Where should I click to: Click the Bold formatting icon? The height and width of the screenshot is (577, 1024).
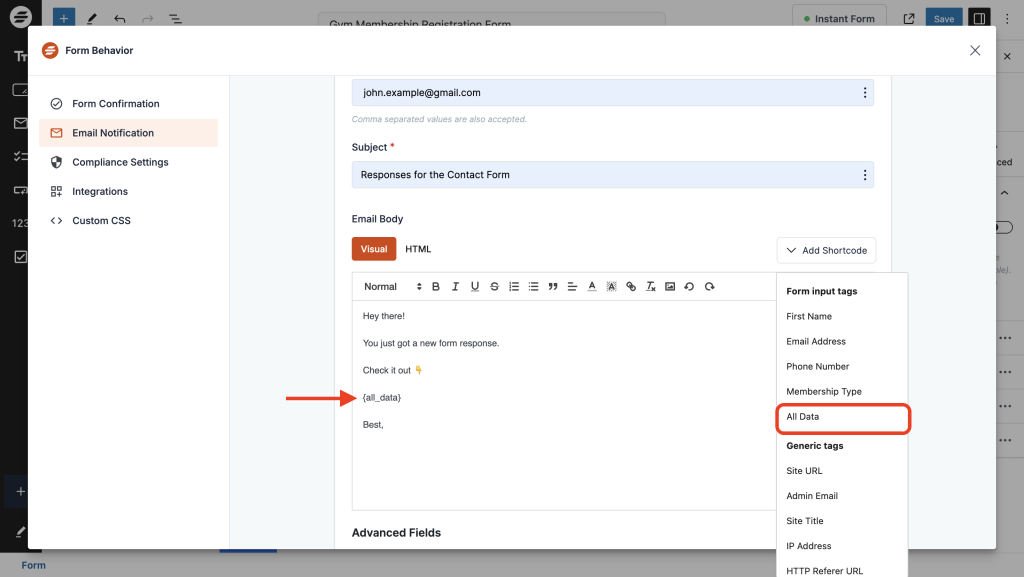[x=436, y=287]
